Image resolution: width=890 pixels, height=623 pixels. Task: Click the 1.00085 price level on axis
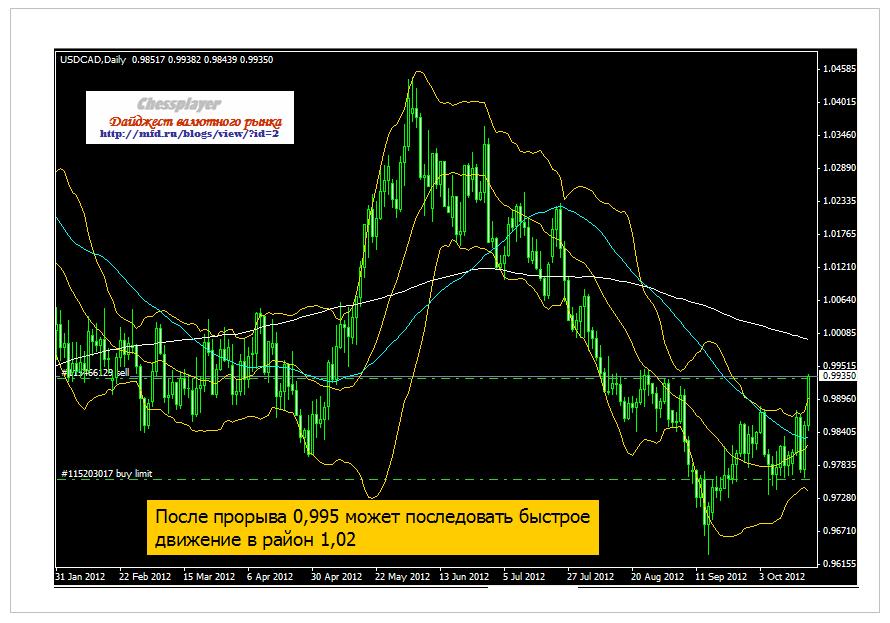coord(837,333)
